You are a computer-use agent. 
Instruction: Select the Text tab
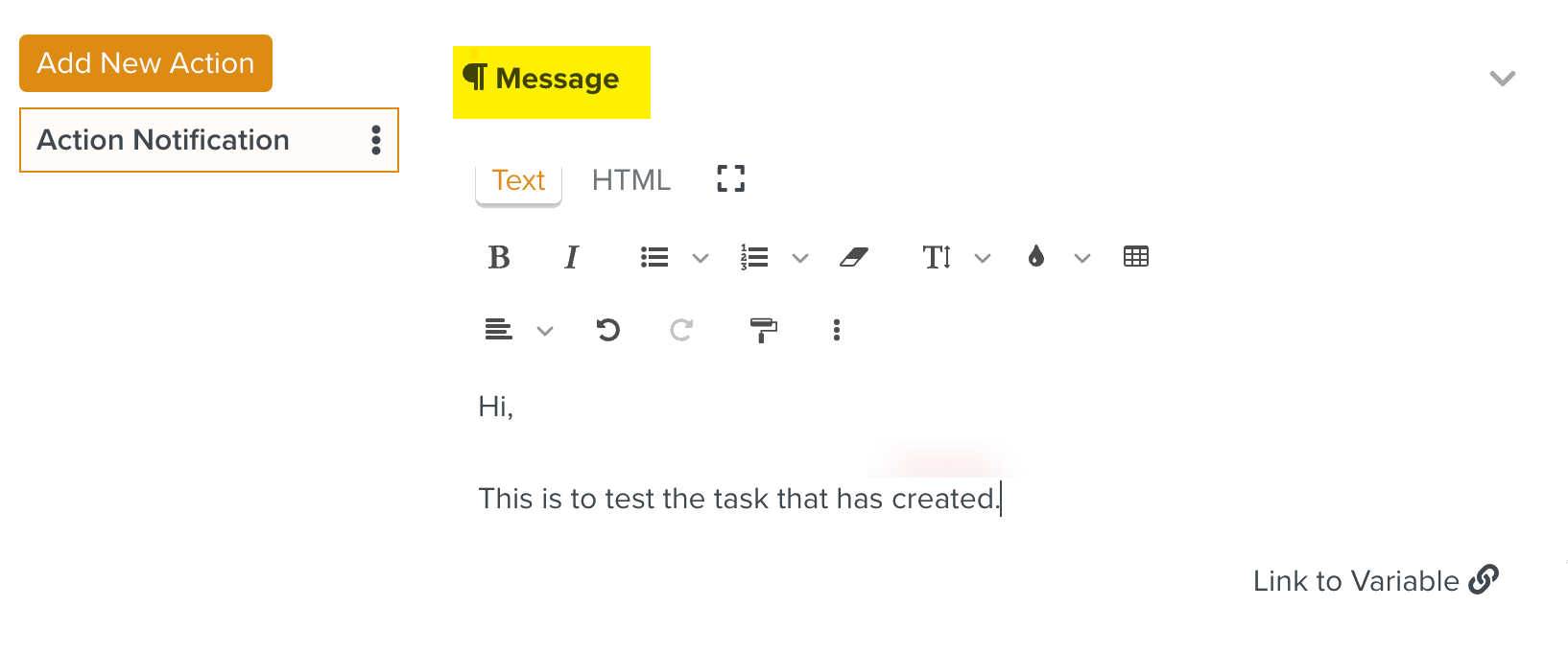click(x=518, y=179)
